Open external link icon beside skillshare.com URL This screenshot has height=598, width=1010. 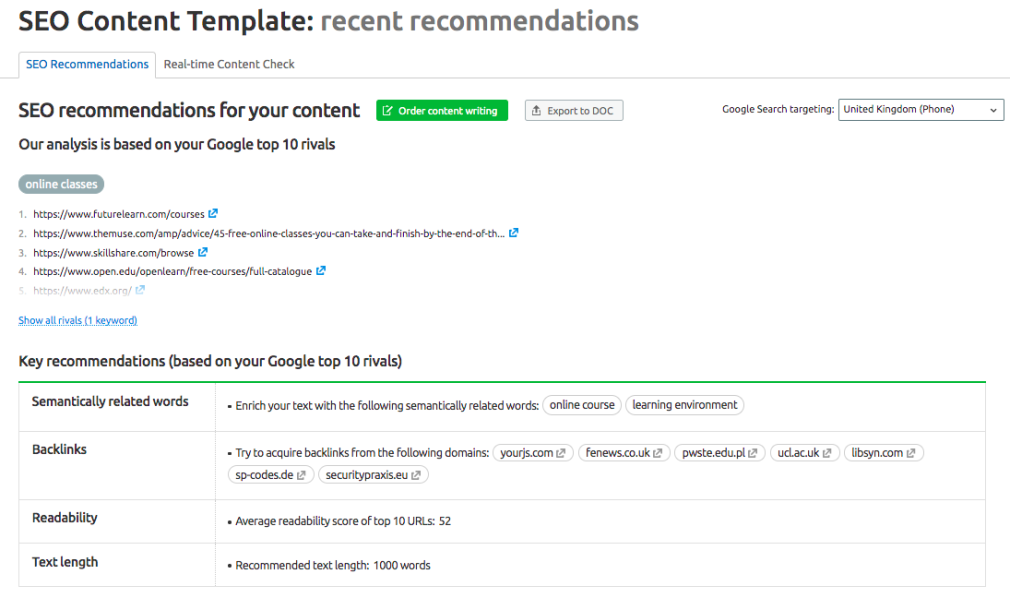coord(203,253)
